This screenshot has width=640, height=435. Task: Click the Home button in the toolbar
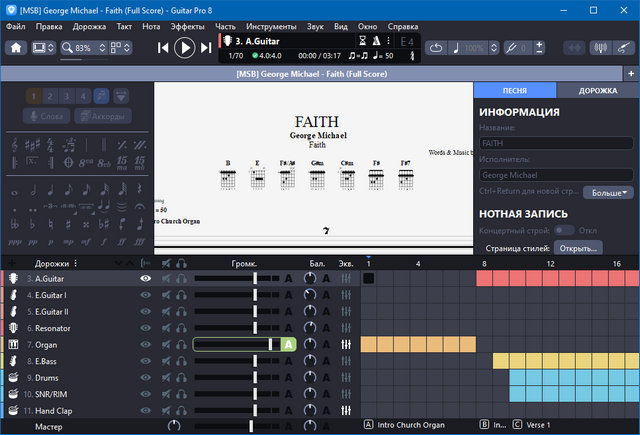tap(17, 47)
